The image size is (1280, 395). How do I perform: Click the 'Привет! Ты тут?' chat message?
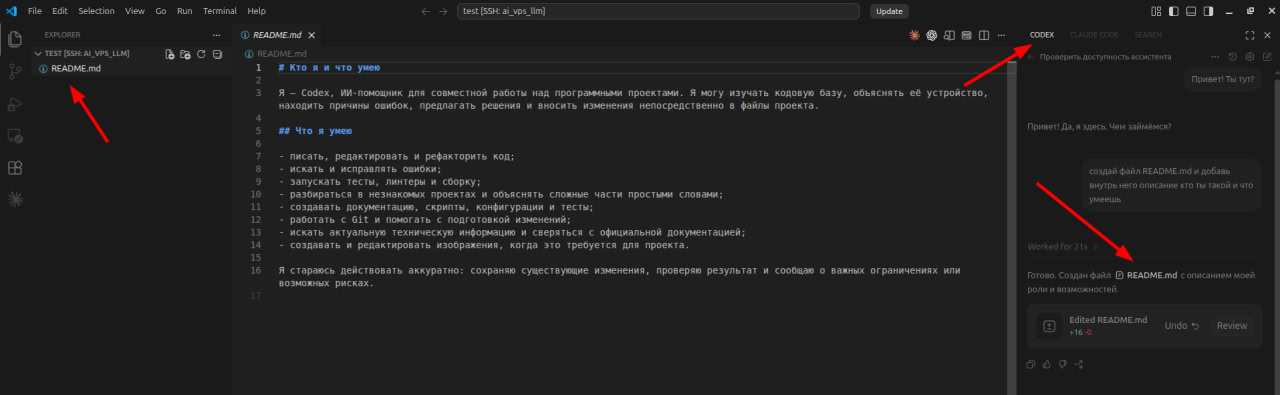coord(1222,79)
